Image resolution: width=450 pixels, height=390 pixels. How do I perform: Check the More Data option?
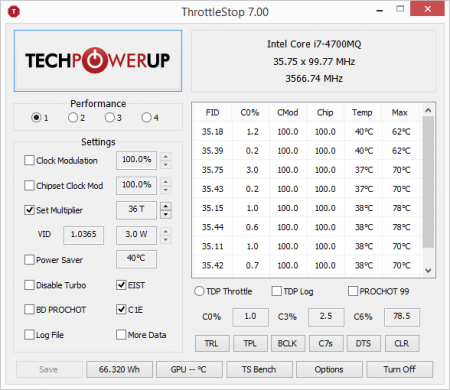[x=121, y=334]
